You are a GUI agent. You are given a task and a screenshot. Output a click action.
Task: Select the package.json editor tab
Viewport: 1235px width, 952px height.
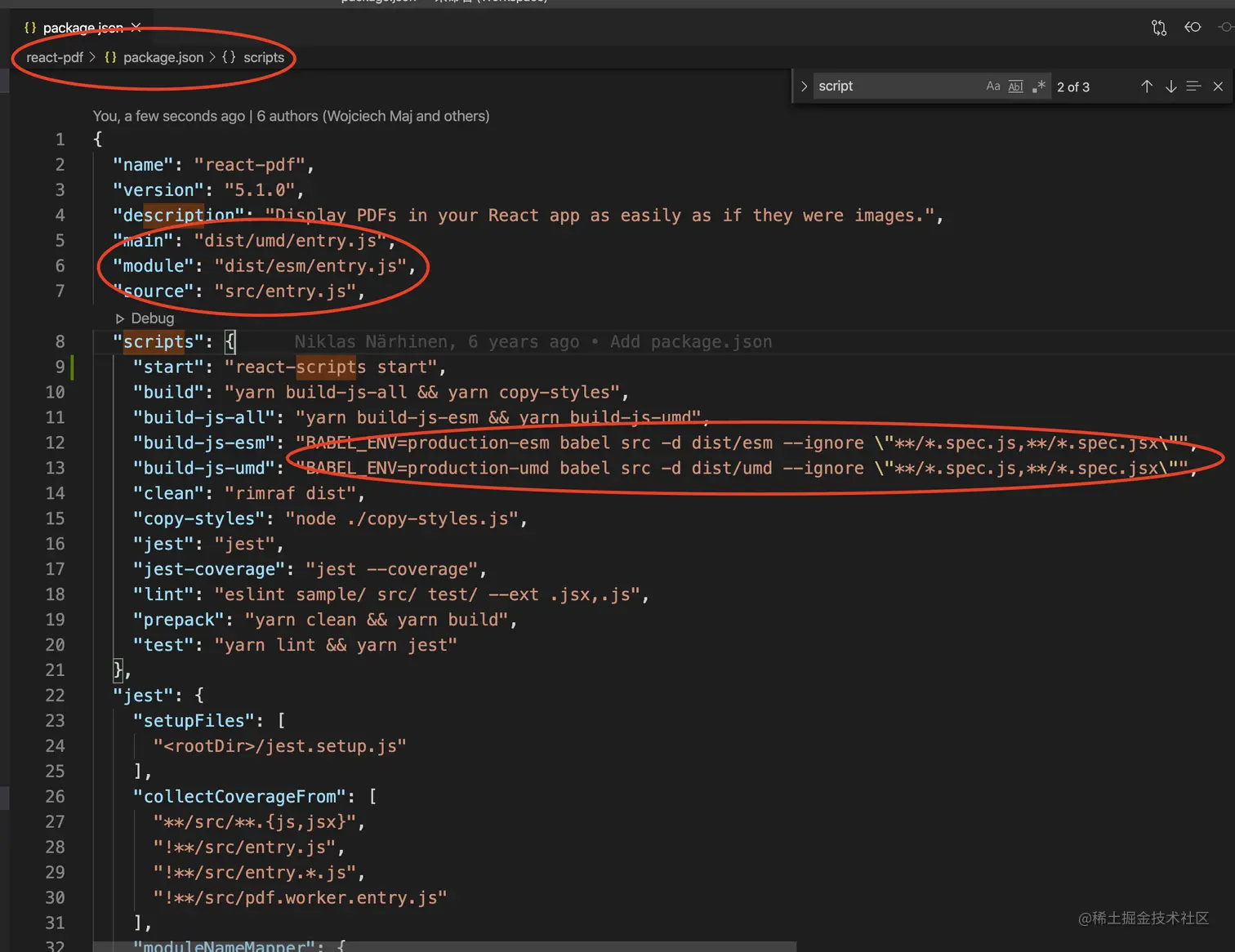click(82, 28)
